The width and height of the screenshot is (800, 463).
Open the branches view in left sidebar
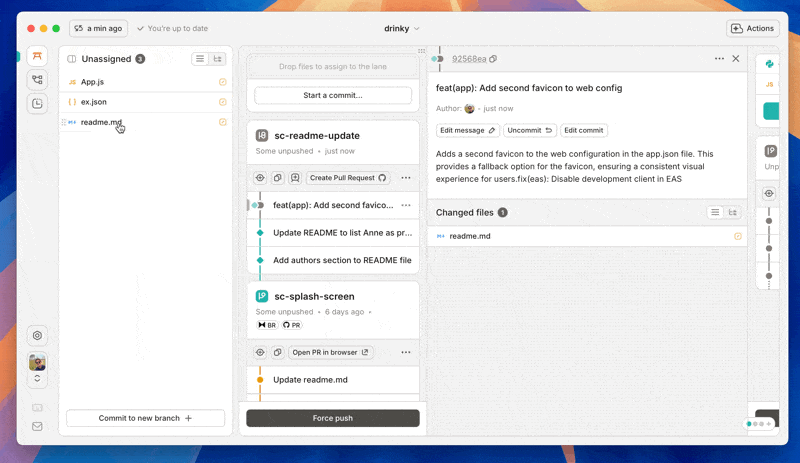point(37,80)
